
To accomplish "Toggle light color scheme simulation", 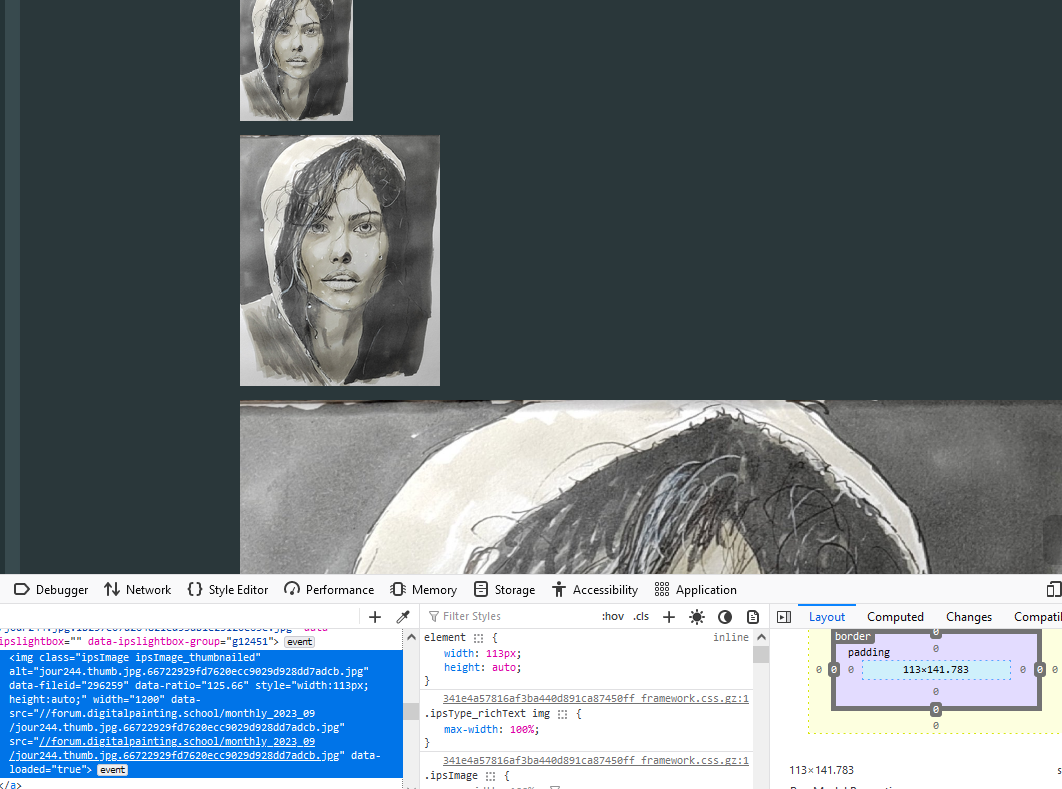I will click(697, 617).
